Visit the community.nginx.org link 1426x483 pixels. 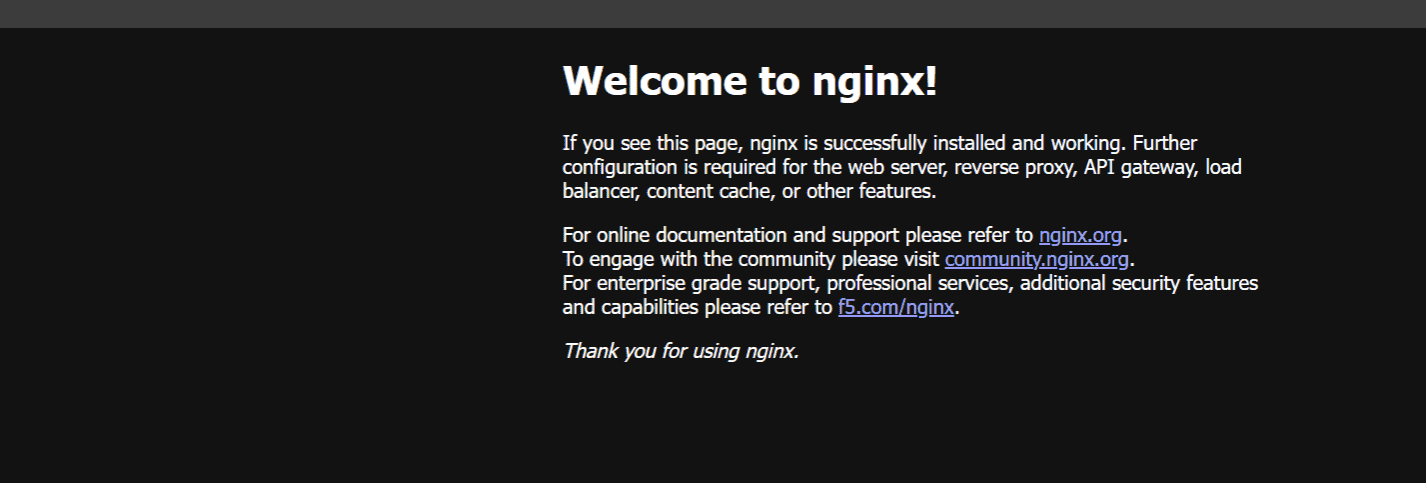[x=1036, y=260]
